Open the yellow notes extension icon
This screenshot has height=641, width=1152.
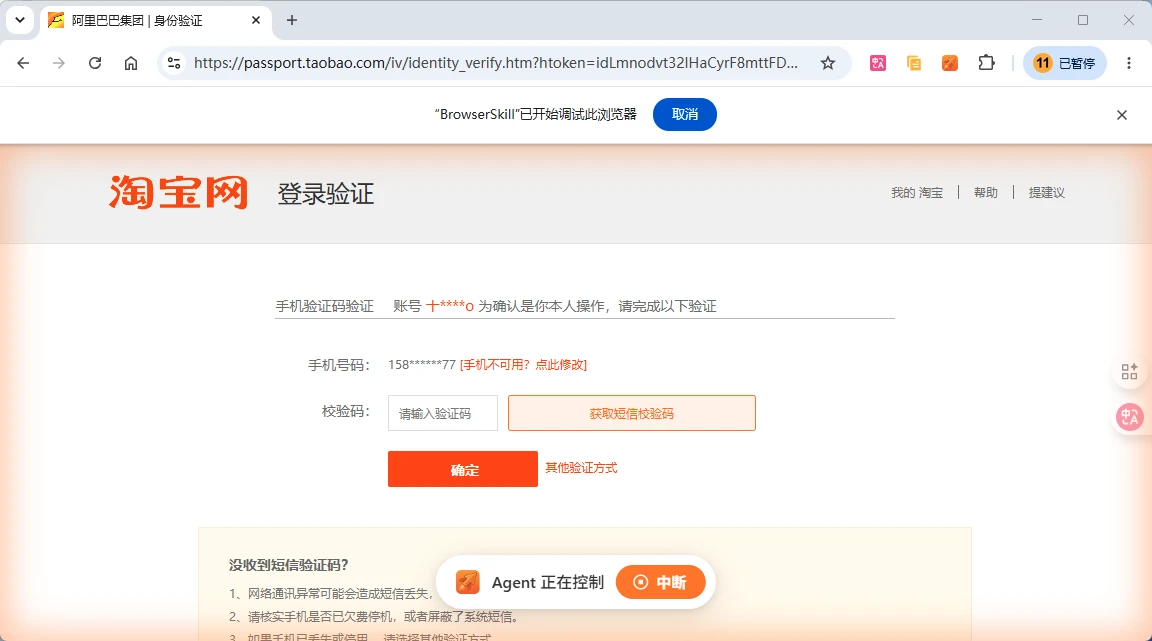(914, 63)
